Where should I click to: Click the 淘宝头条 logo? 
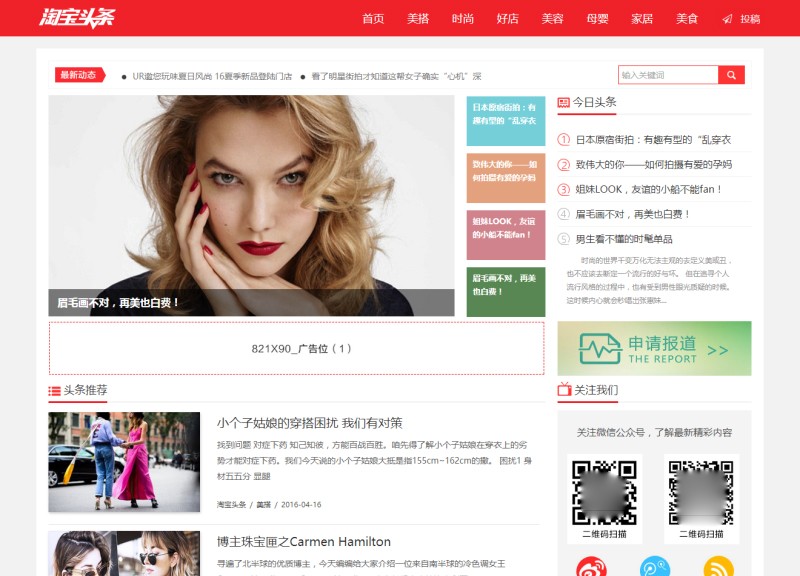pos(77,18)
